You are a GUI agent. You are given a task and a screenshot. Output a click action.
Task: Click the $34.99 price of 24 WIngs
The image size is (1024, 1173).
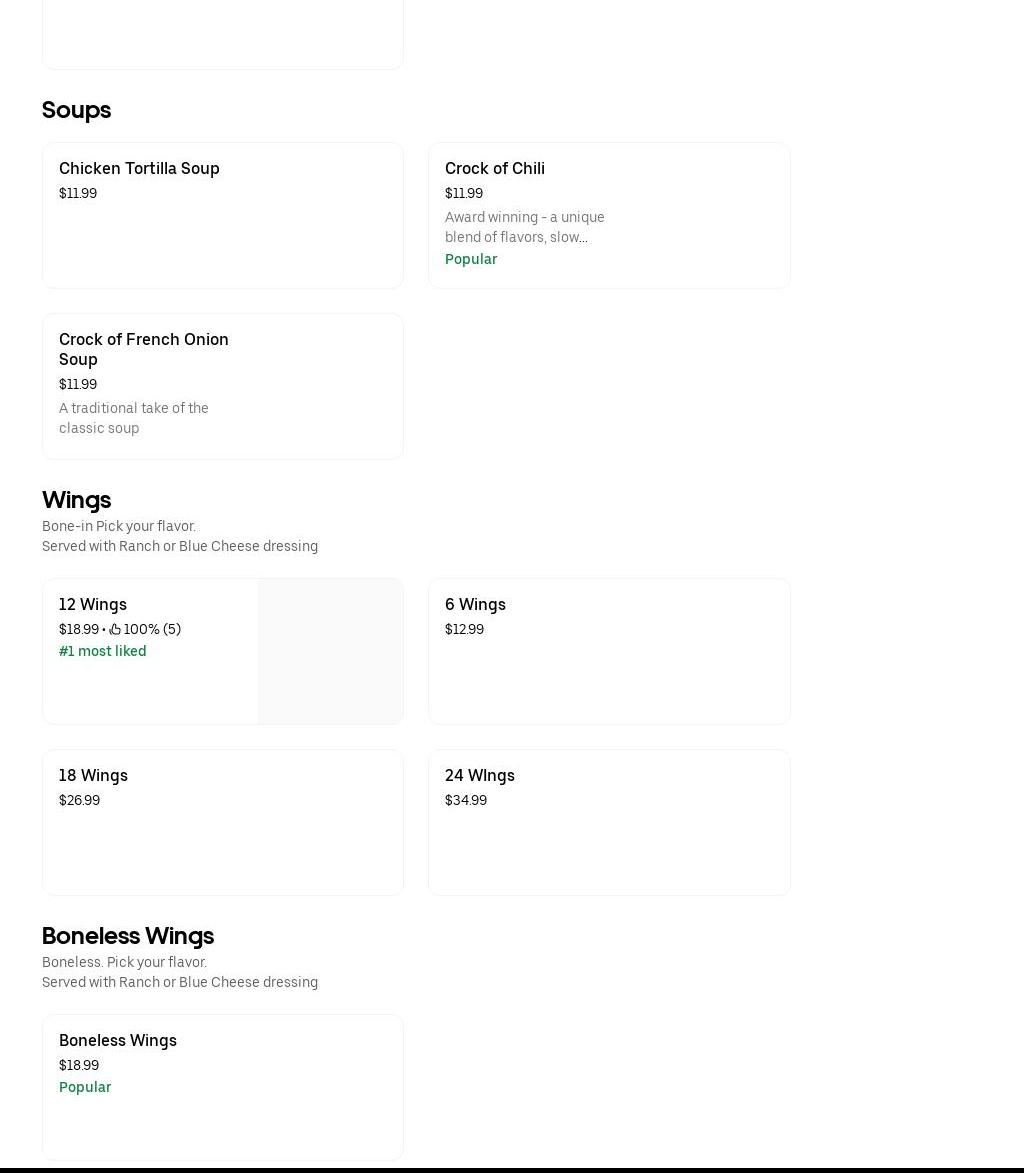[466, 800]
